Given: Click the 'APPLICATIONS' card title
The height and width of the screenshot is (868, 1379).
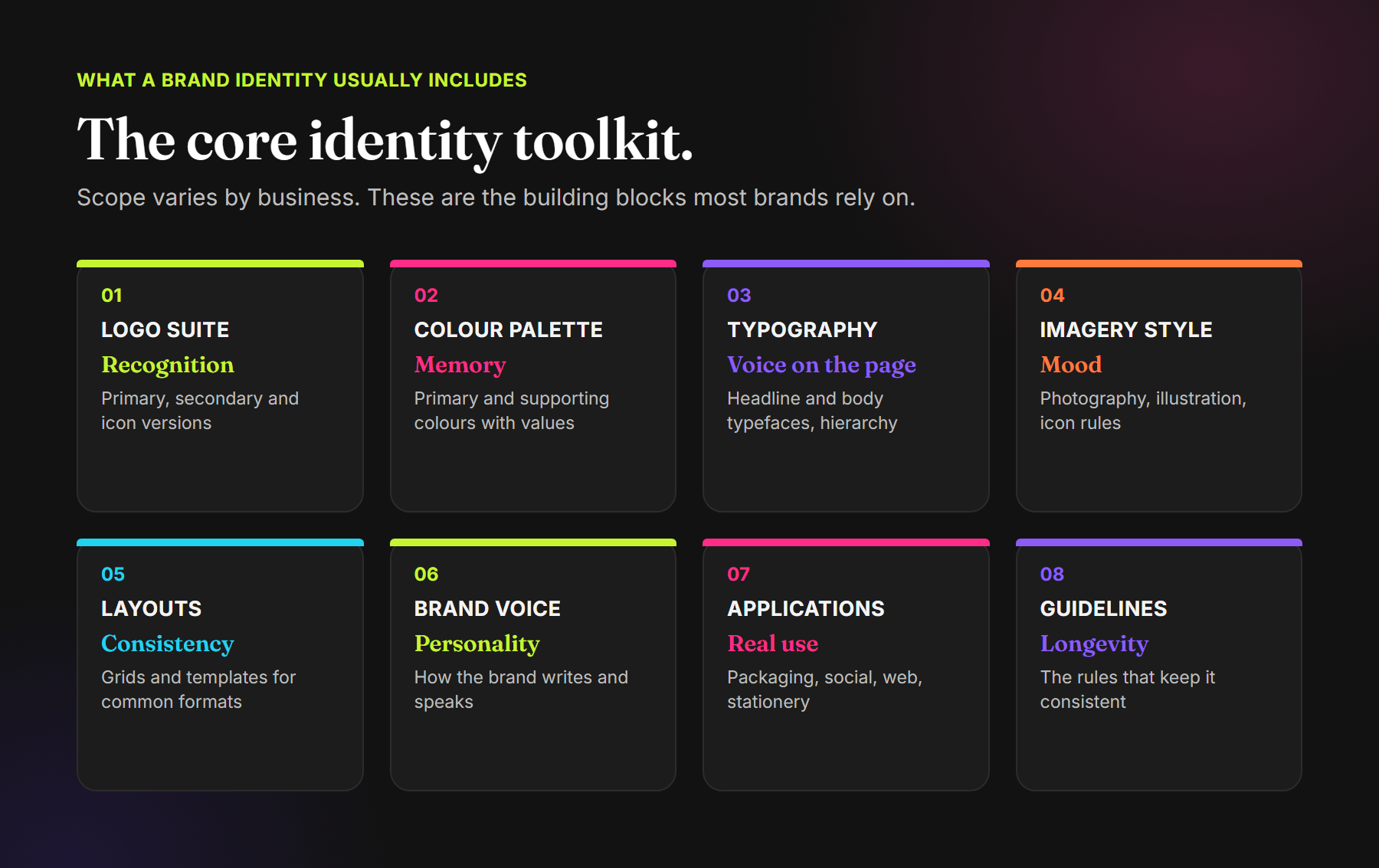Looking at the screenshot, I should (806, 609).
